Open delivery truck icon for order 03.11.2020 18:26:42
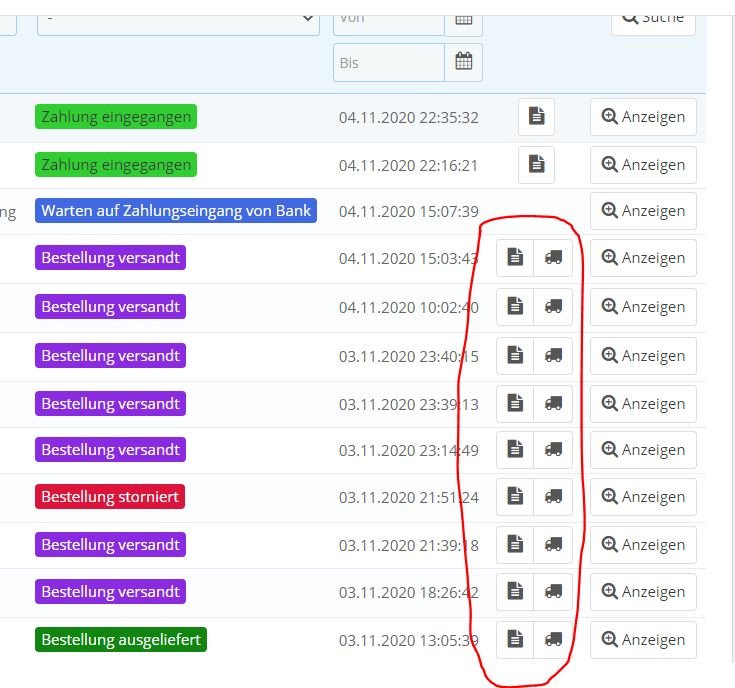 [553, 592]
